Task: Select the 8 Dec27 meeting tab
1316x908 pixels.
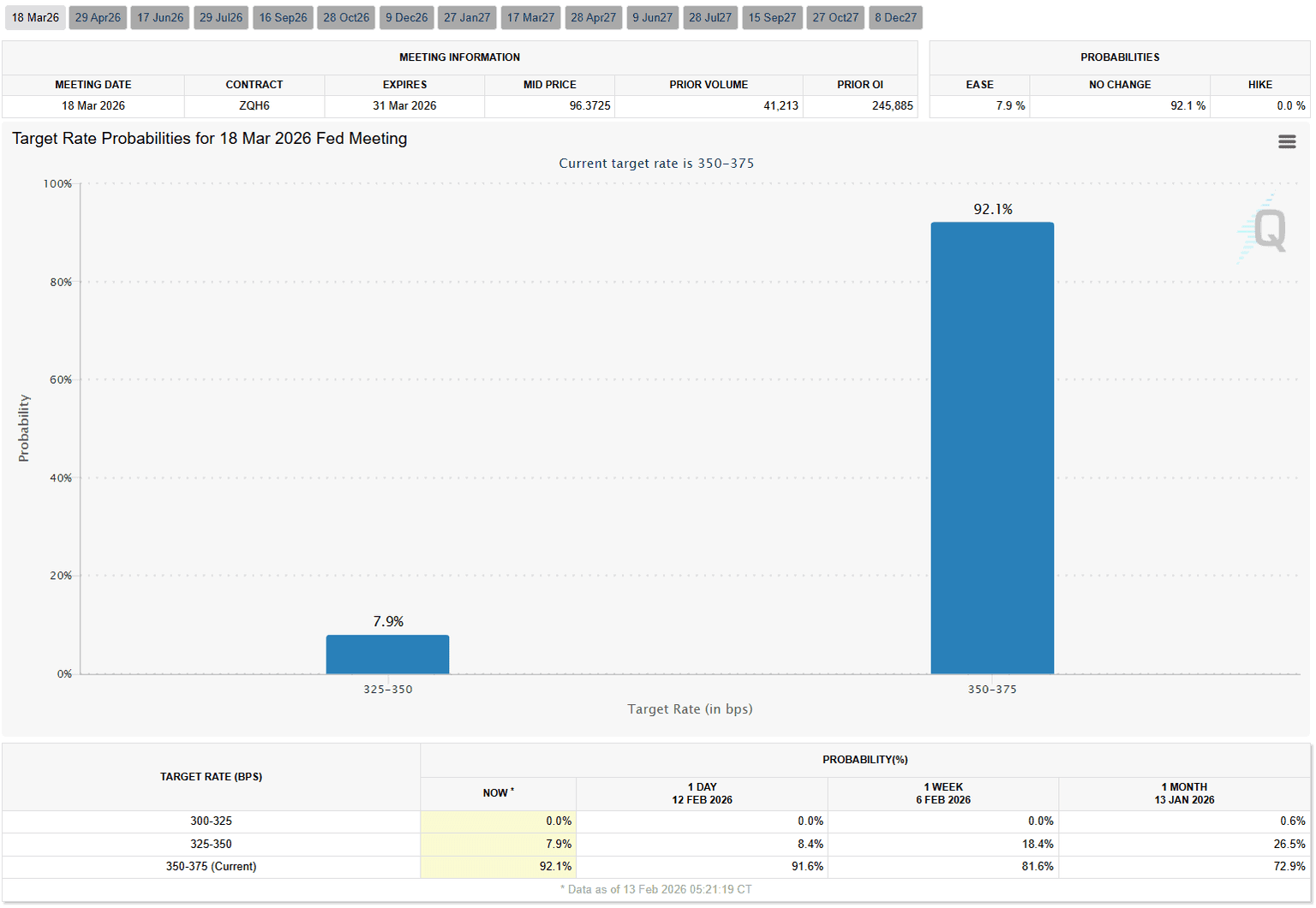Action: 895,18
